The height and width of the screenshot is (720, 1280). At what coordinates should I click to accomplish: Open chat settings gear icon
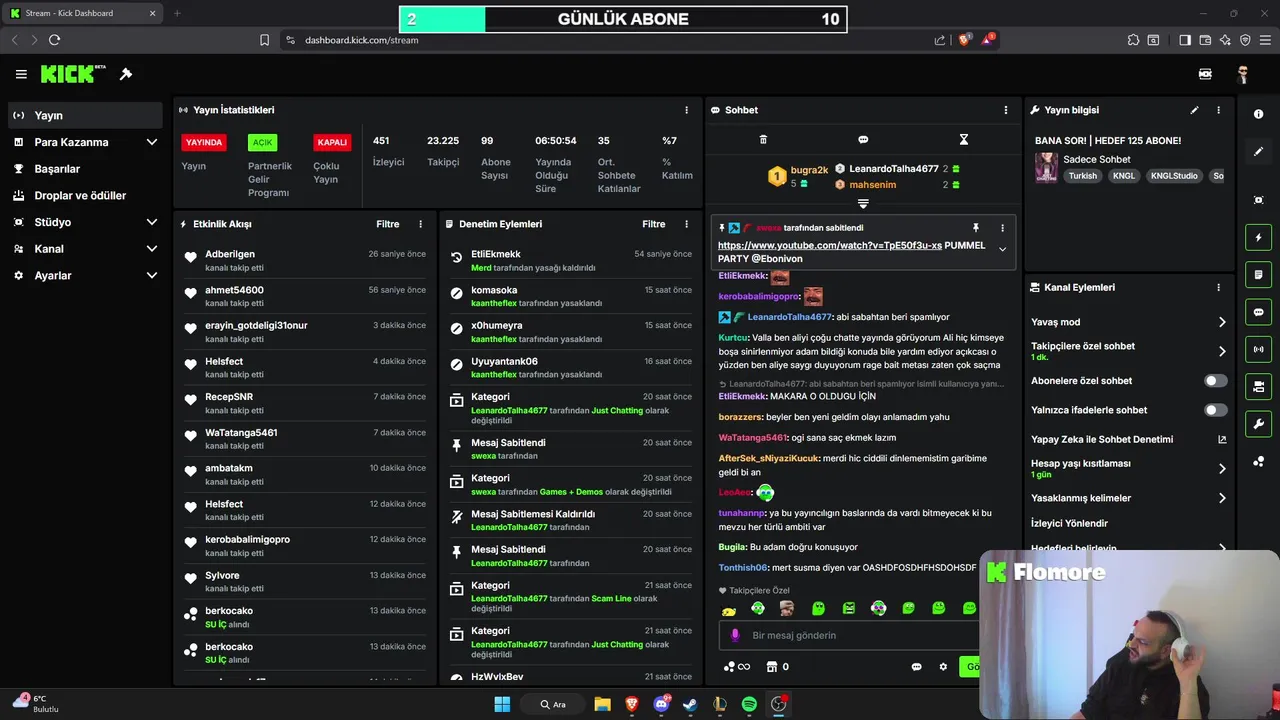(x=942, y=667)
